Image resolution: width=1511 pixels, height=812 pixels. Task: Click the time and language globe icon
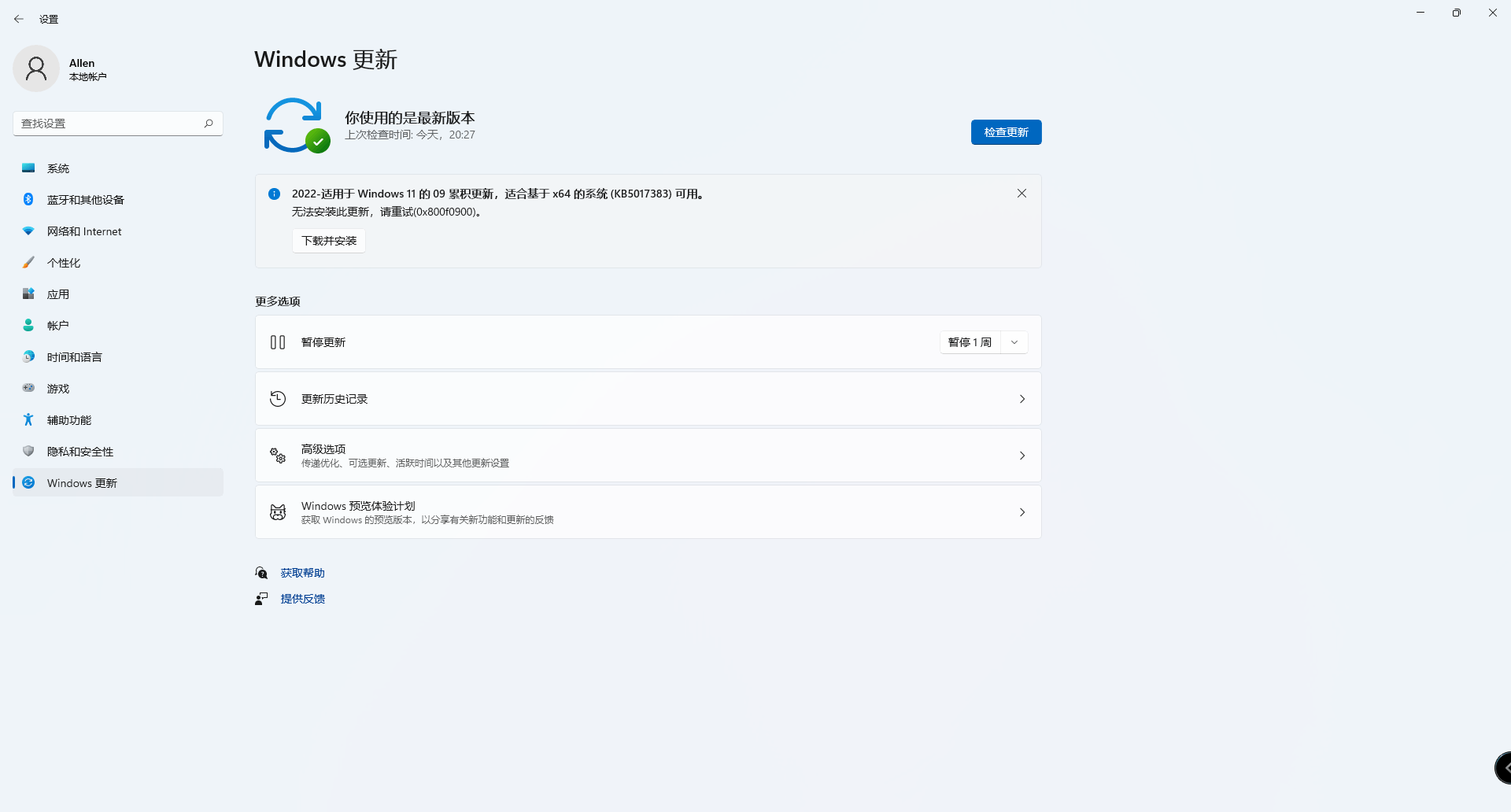pyautogui.click(x=28, y=357)
